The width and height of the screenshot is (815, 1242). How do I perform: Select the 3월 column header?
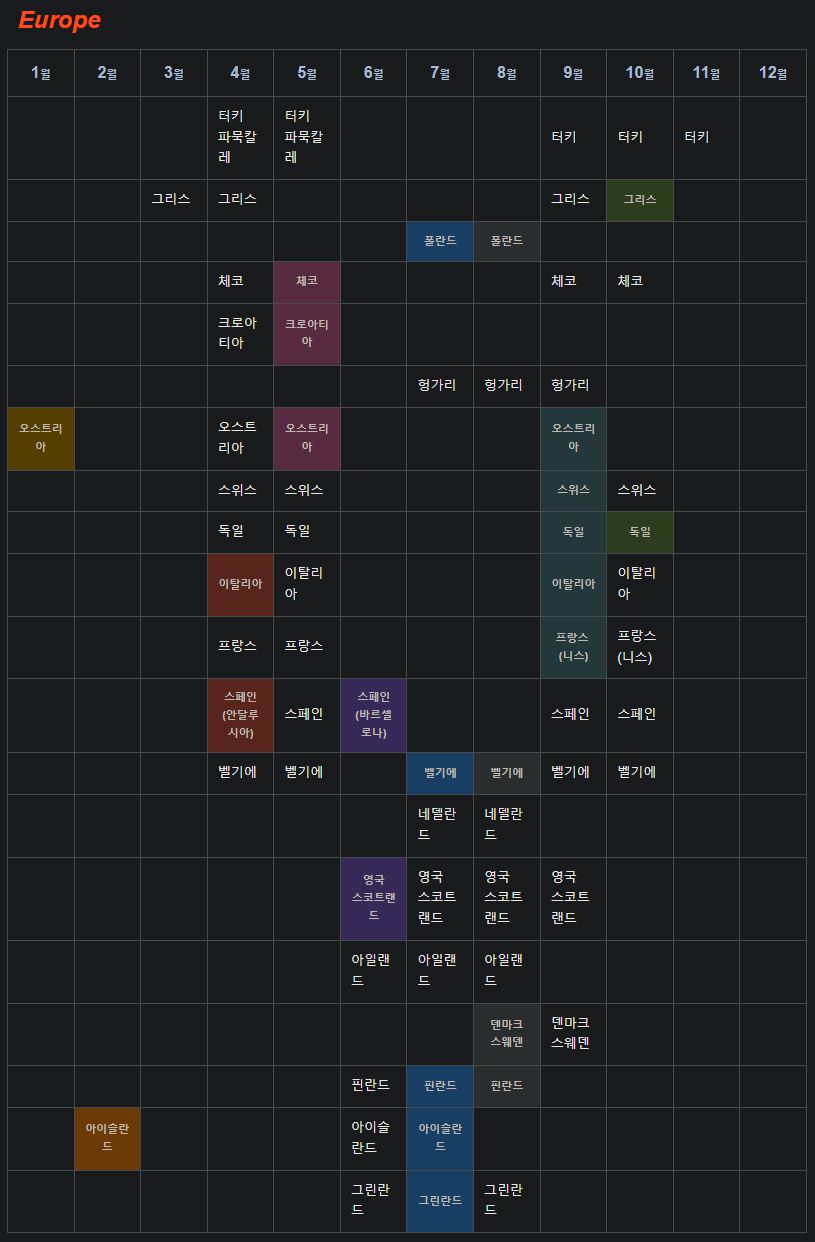pos(174,73)
